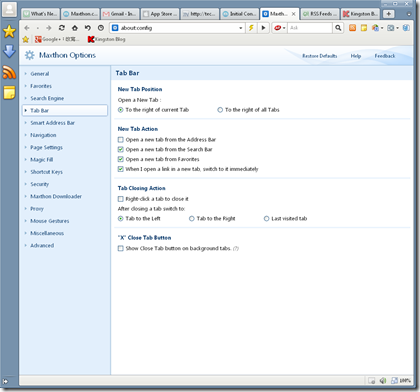The height and width of the screenshot is (392, 420).
Task: Open the RSS feed sidebar icon
Action: 9,72
